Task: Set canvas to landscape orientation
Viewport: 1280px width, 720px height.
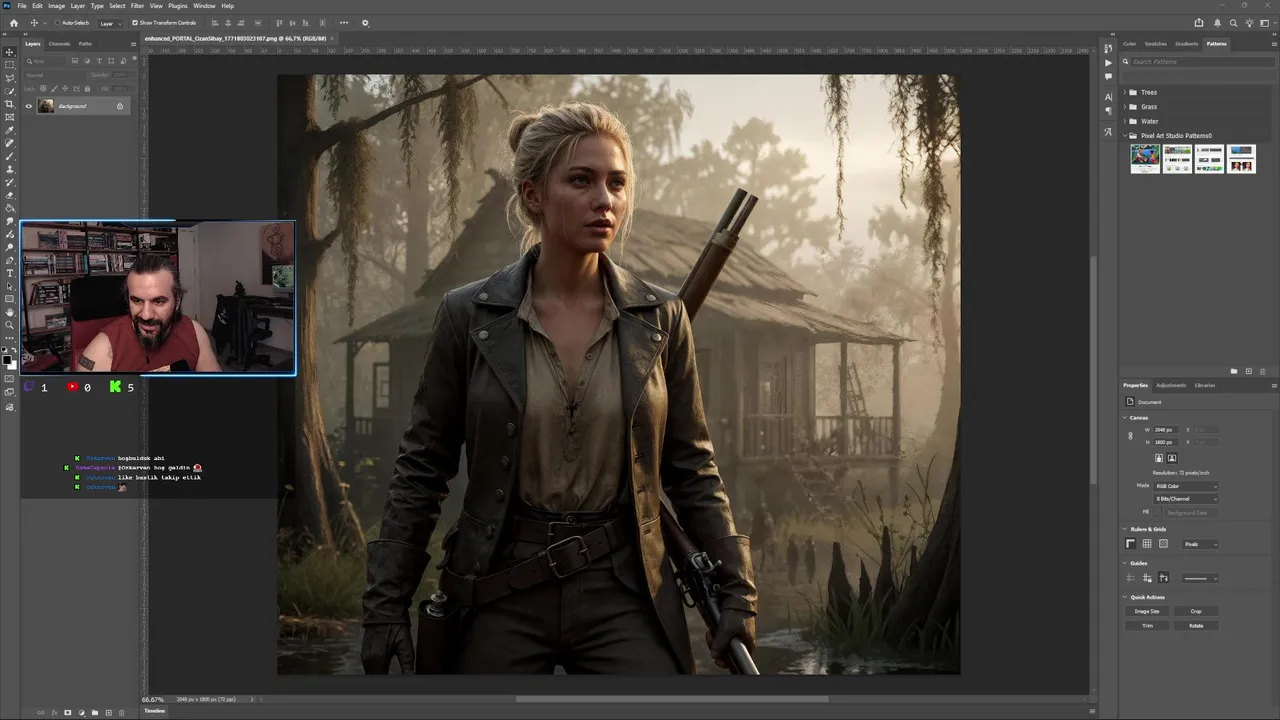Action: coord(1172,458)
